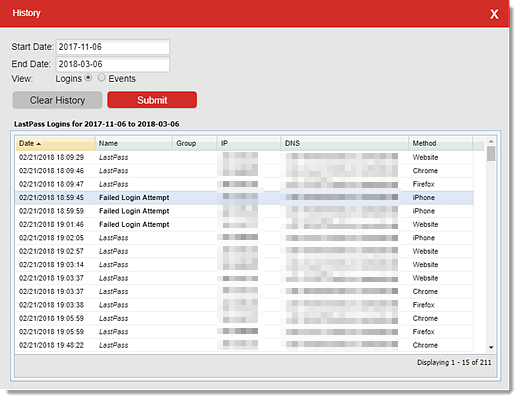Image resolution: width=519 pixels, height=400 pixels.
Task: Click the LastPass Logins date range heading
Action: tap(96, 124)
